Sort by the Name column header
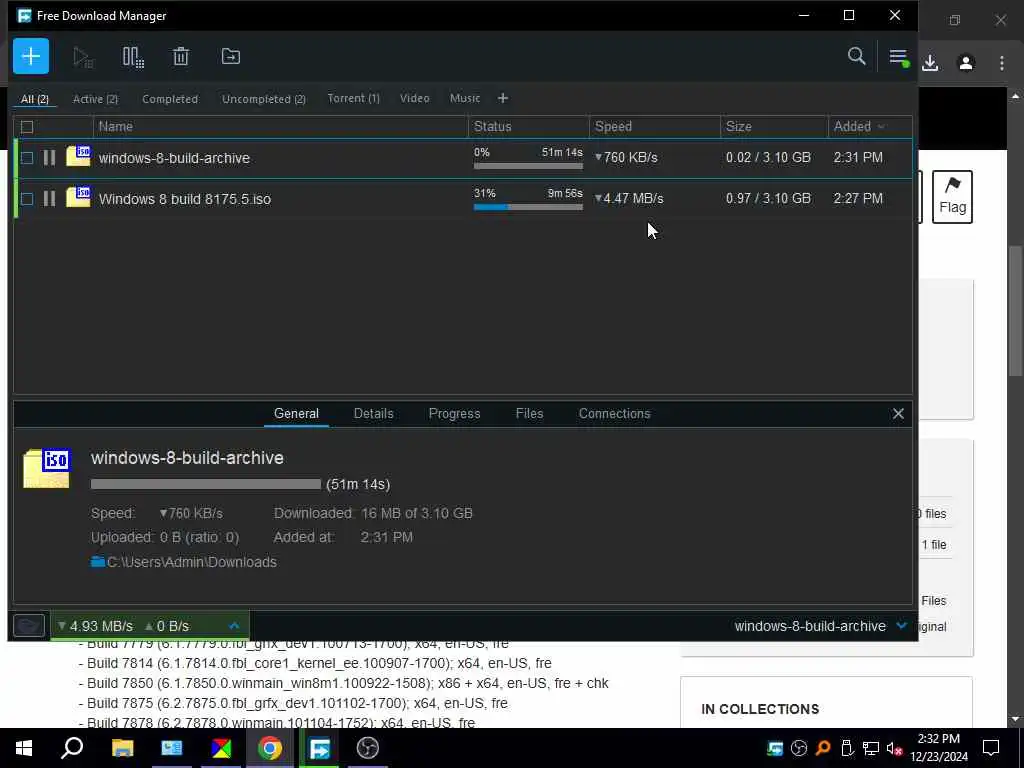Screen dimensions: 1024x768 click(281, 127)
